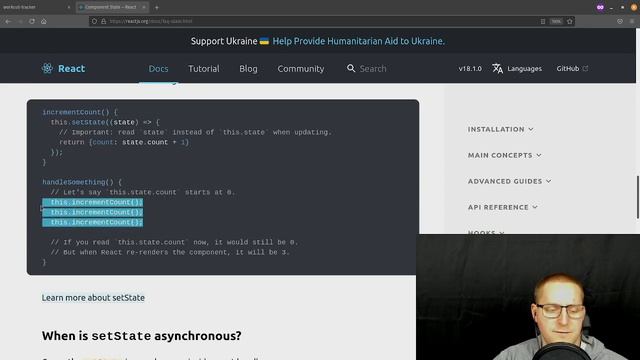Click the React atom logo
This screenshot has width=640, height=360.
pos(47,68)
